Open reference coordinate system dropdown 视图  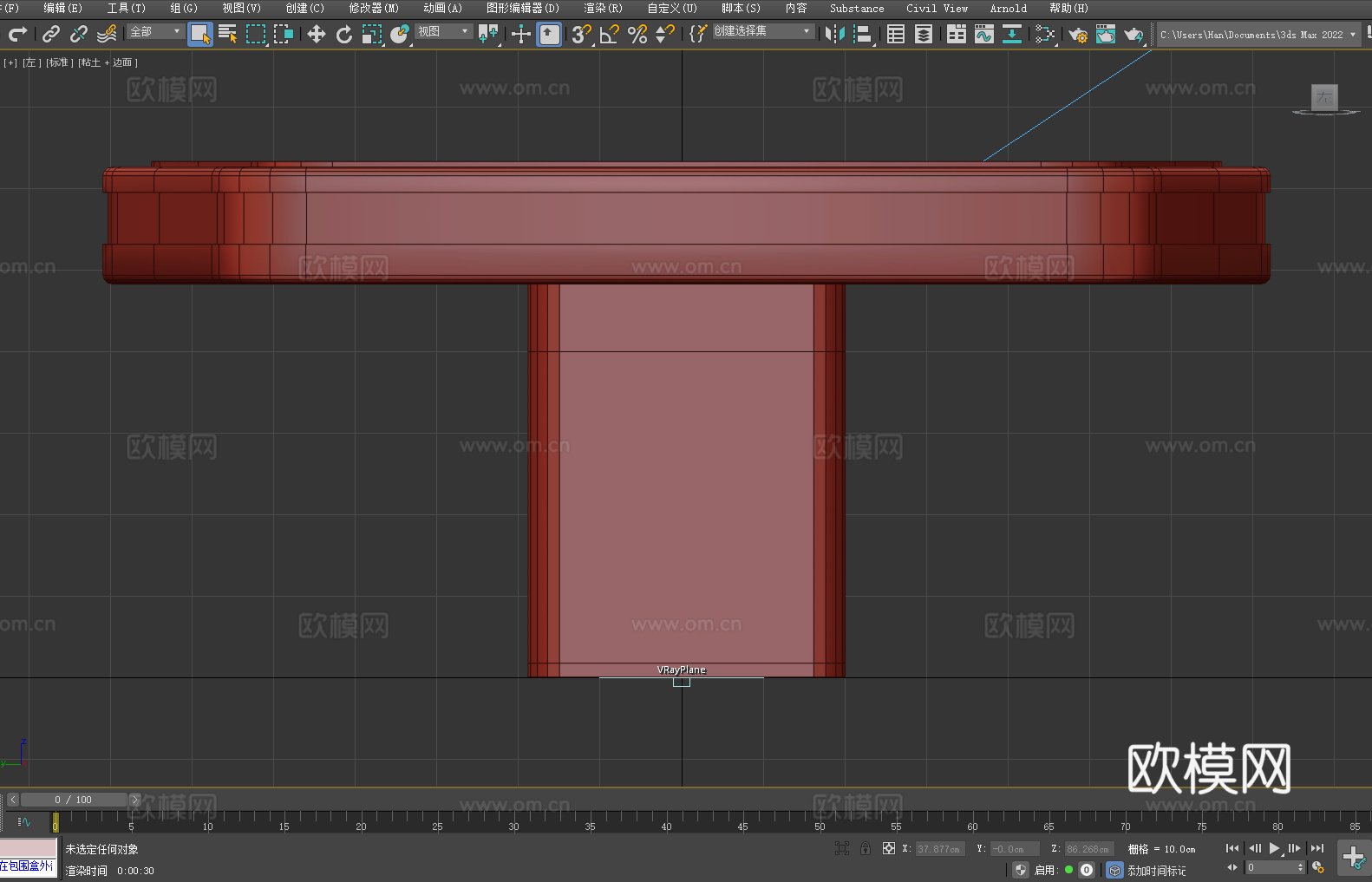coord(443,31)
